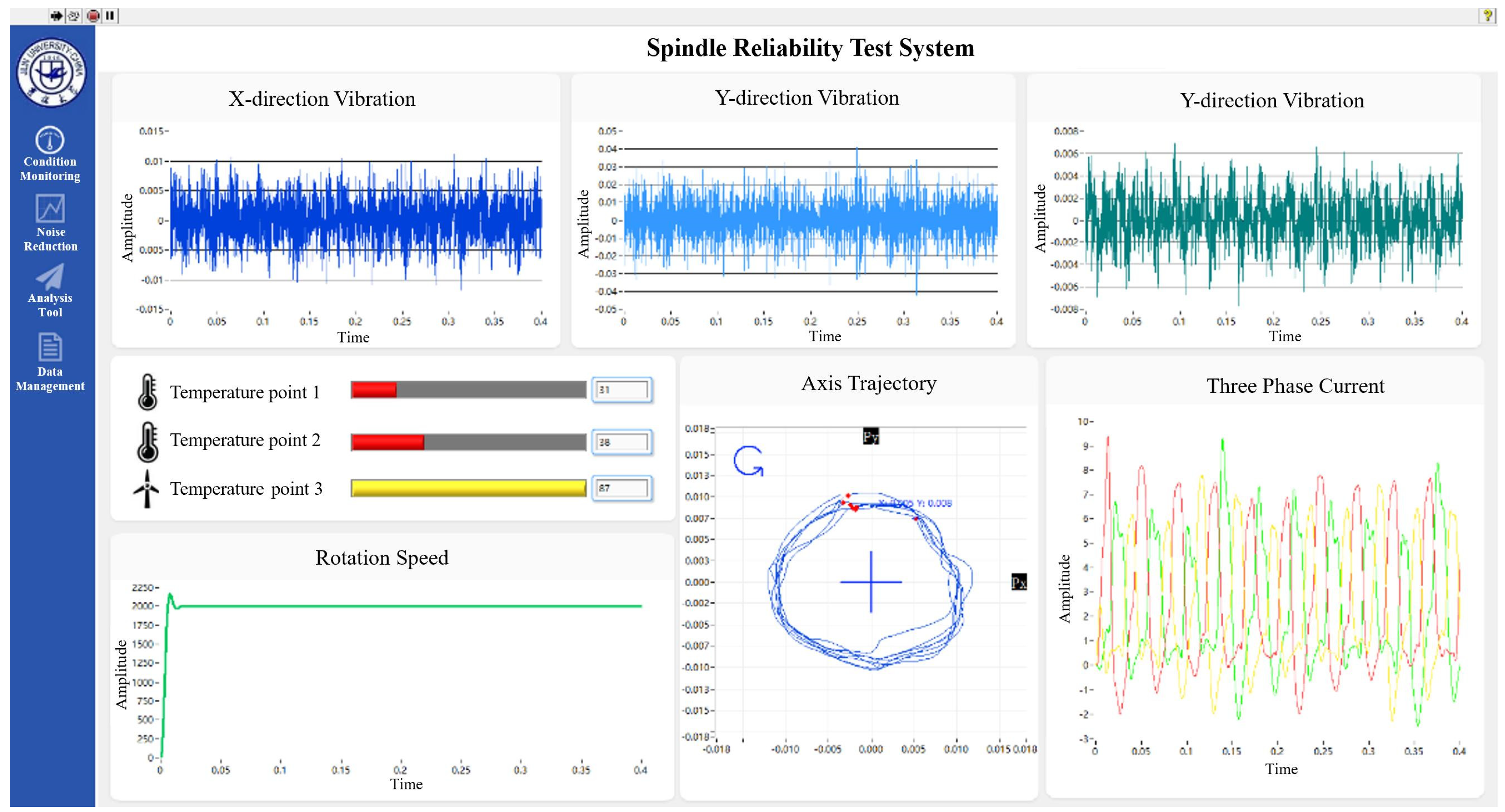This screenshot has width=1505, height=812.
Task: Click the rotation direction arrow in Axis Trajectory
Action: click(749, 461)
